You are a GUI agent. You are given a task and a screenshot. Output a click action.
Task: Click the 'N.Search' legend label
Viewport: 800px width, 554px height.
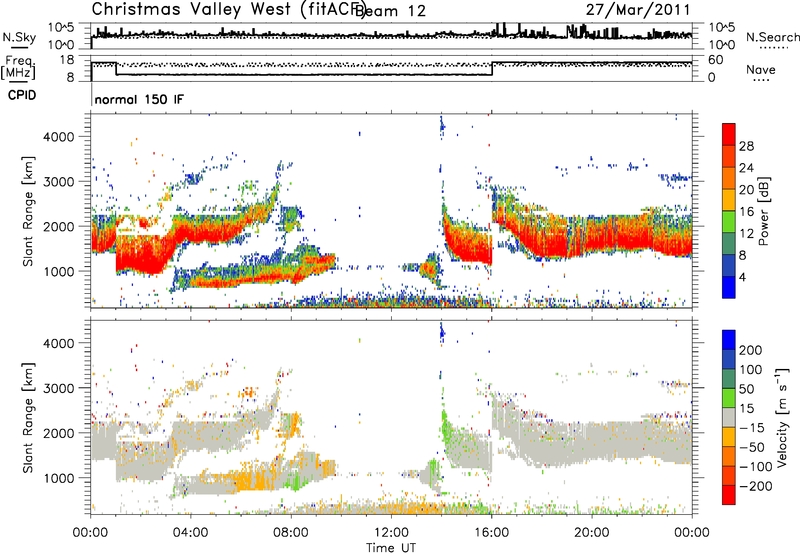tap(773, 37)
